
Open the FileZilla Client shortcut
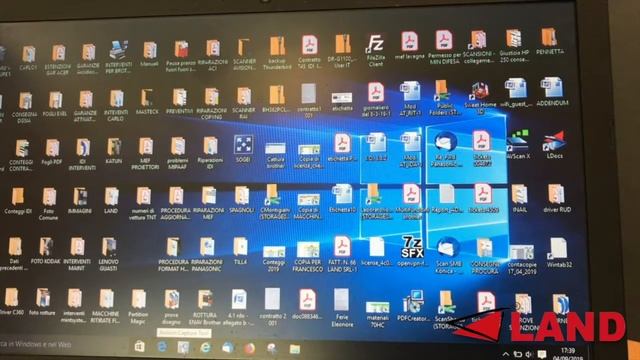(376, 45)
